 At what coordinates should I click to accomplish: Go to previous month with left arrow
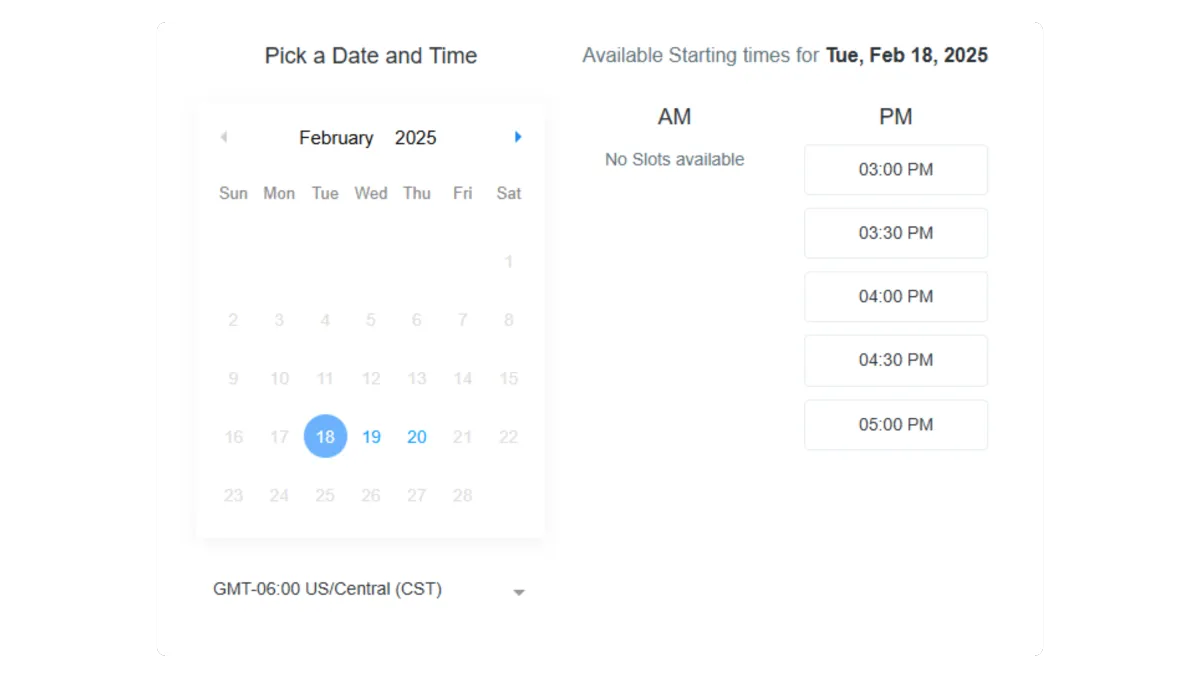(223, 137)
